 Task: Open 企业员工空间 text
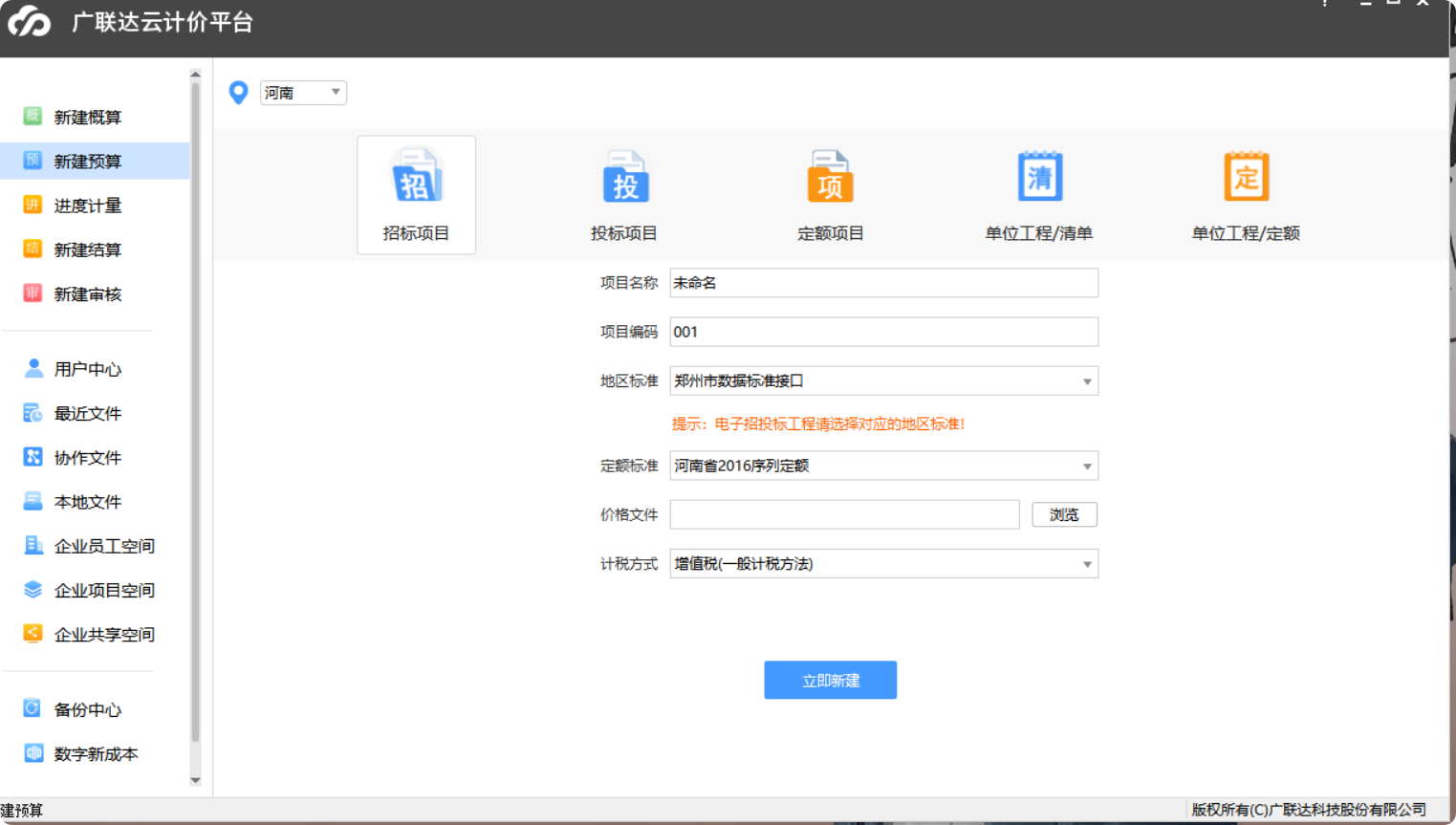coord(104,546)
